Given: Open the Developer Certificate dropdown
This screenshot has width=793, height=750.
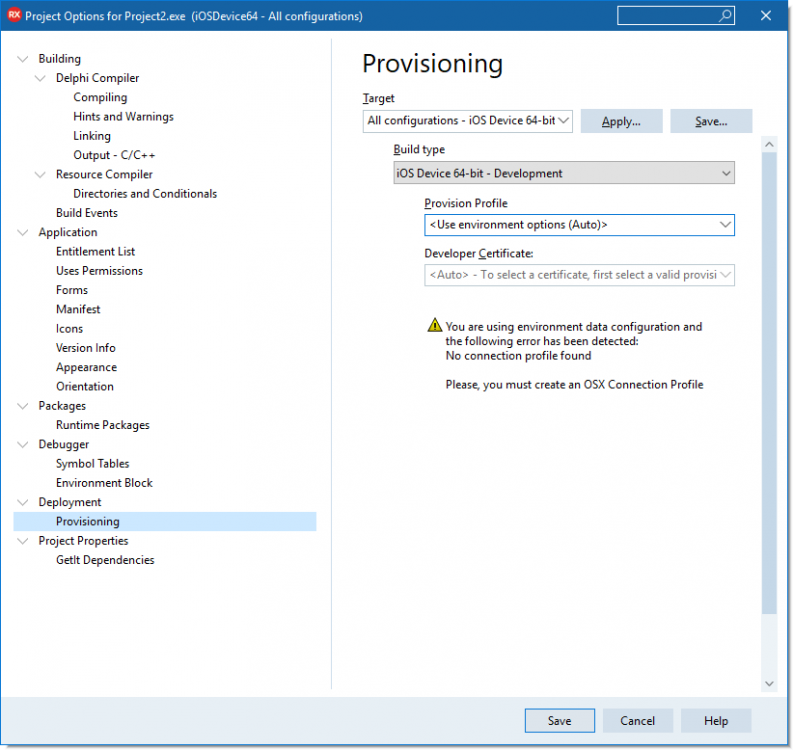Looking at the screenshot, I should (579, 275).
